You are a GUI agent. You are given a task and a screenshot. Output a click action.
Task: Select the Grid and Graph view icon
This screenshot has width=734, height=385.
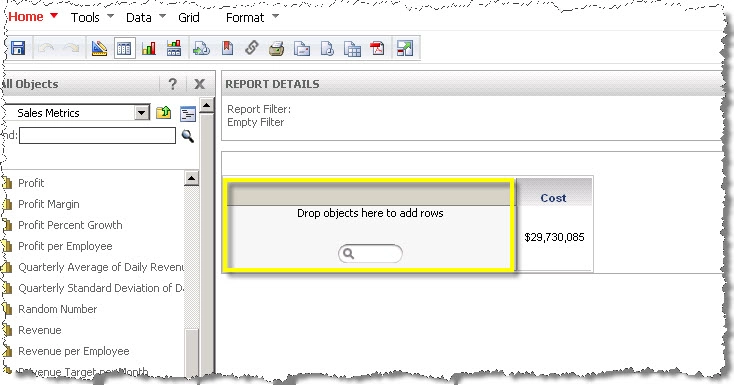(174, 48)
